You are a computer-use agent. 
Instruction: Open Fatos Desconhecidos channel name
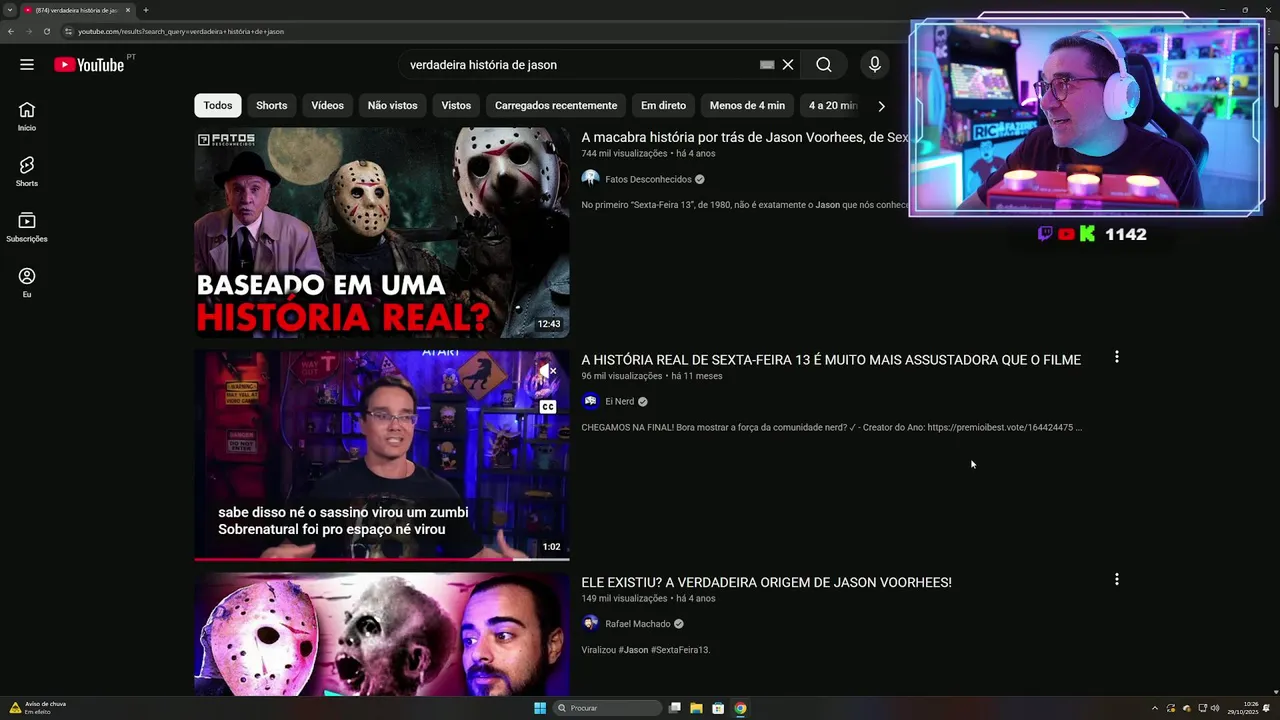point(648,179)
